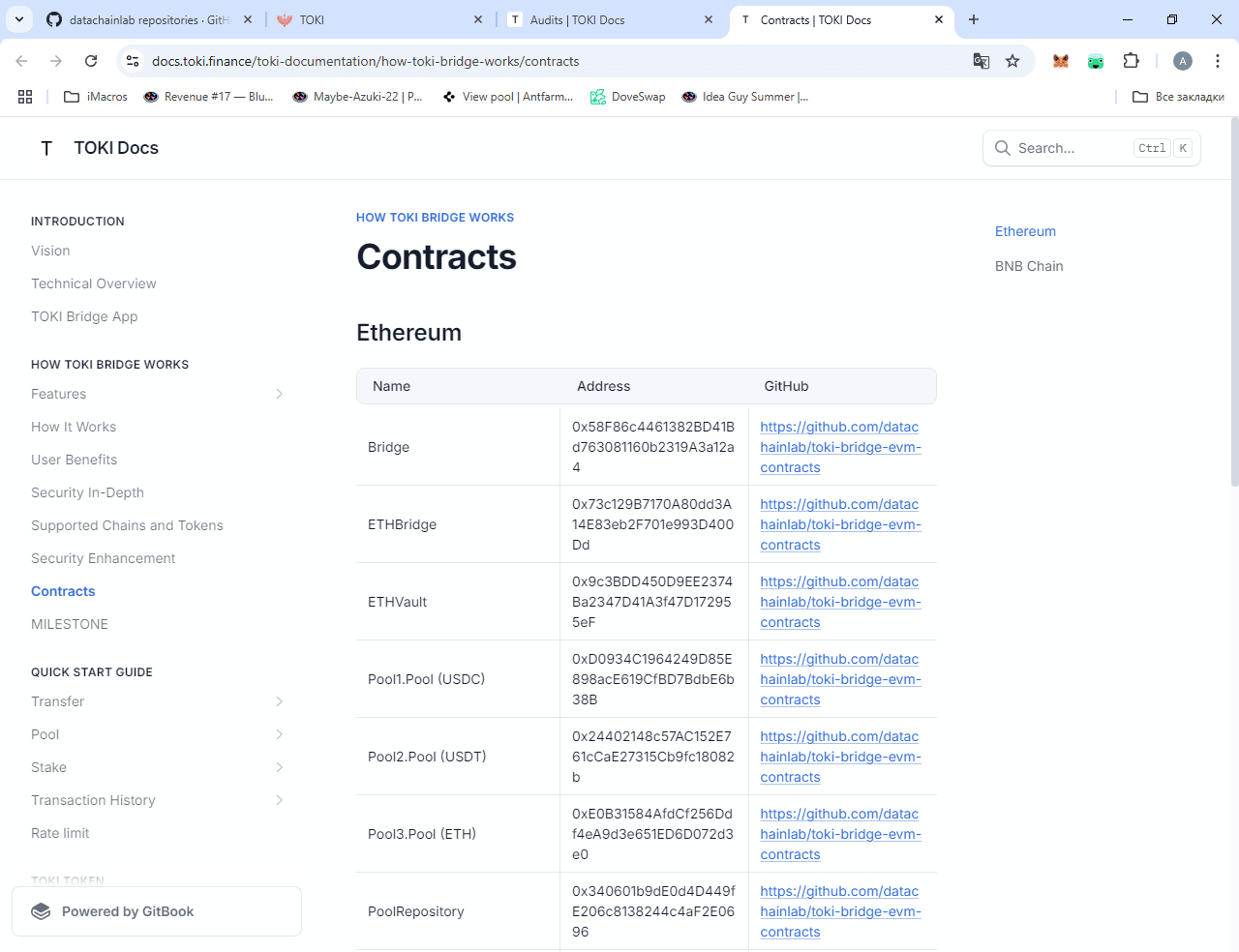This screenshot has width=1239, height=952.
Task: Jump to BNB Chain section in outline
Action: click(1029, 266)
